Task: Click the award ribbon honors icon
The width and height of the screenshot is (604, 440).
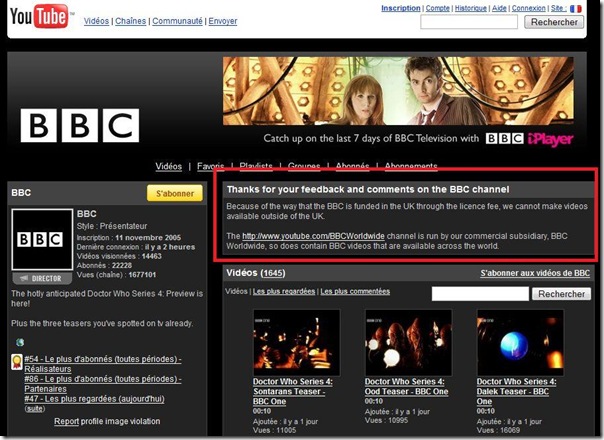Action: pyautogui.click(x=17, y=361)
